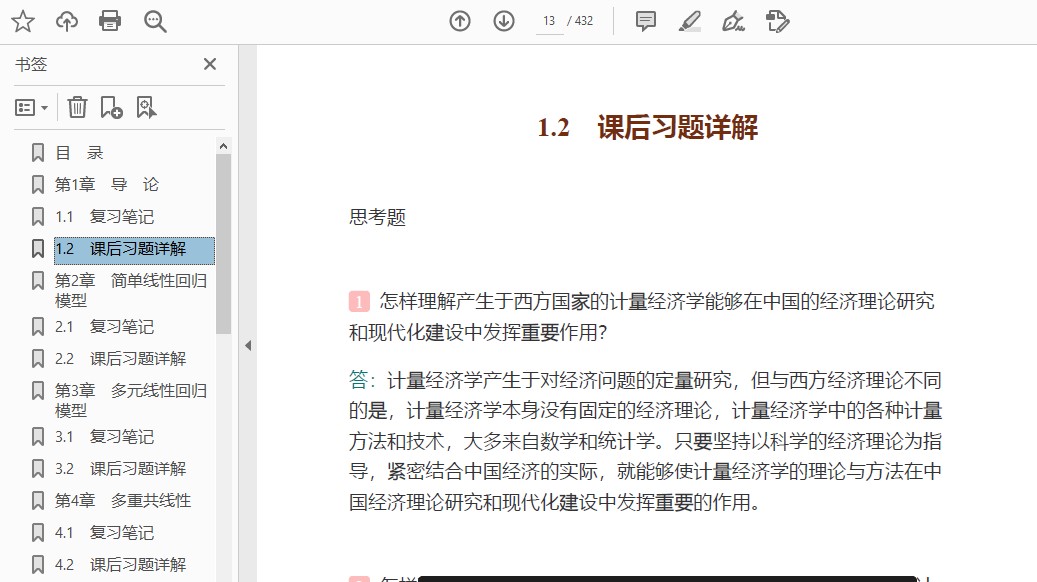Click the cloud upload icon
The height and width of the screenshot is (582, 1037).
tap(66, 21)
